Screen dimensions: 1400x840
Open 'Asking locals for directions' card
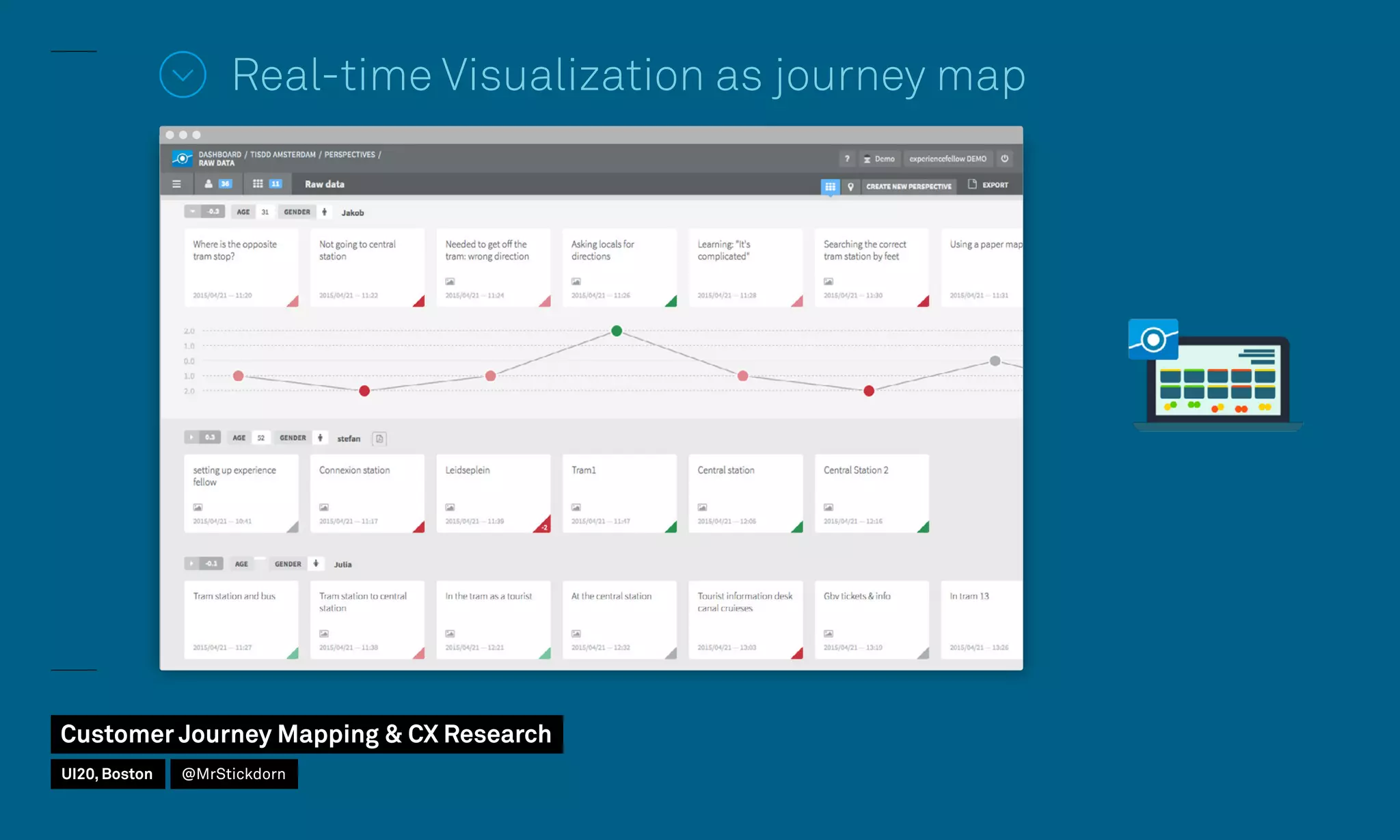click(x=619, y=268)
